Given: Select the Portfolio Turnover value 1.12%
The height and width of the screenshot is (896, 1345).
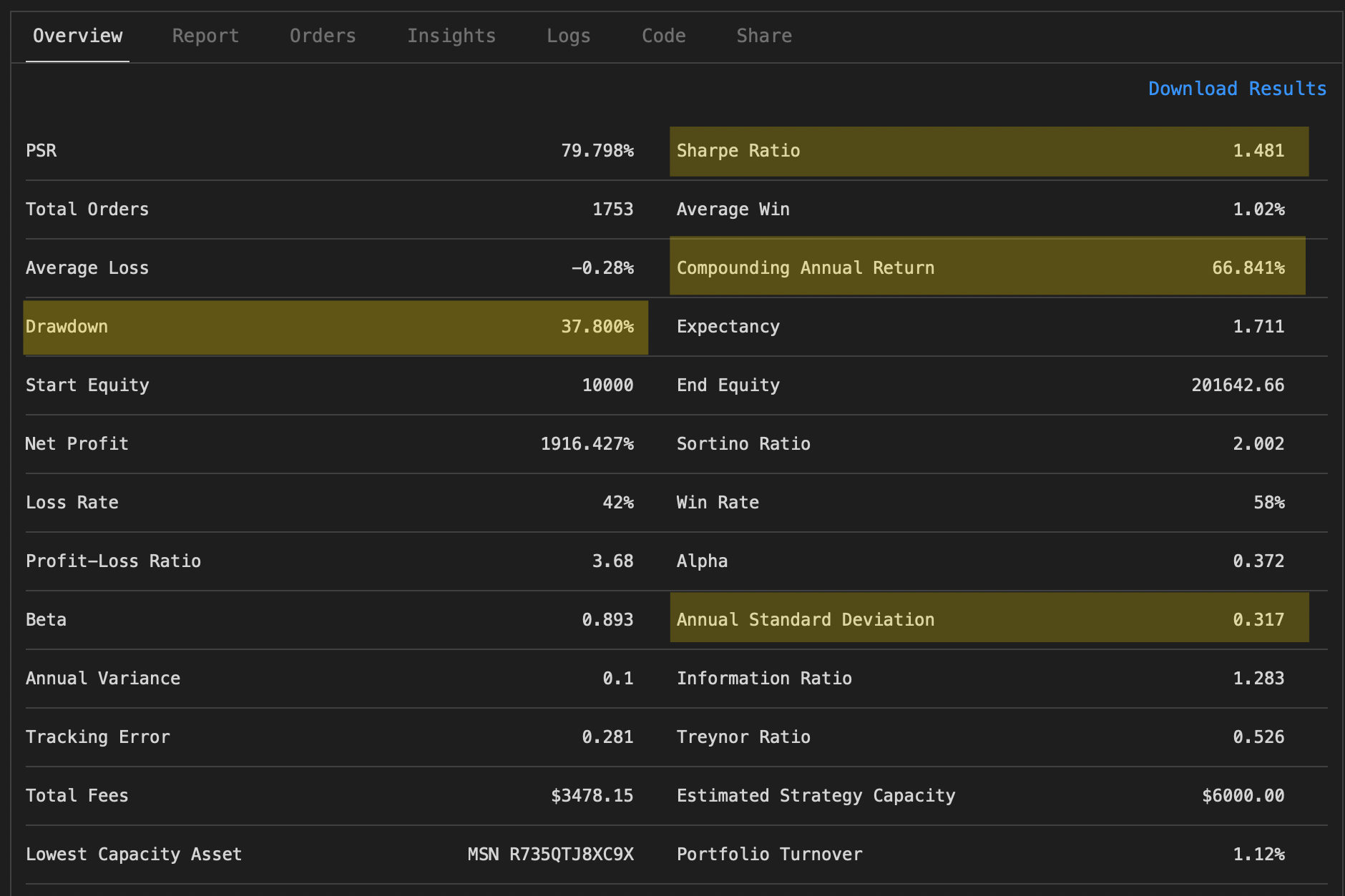Looking at the screenshot, I should pos(1258,855).
